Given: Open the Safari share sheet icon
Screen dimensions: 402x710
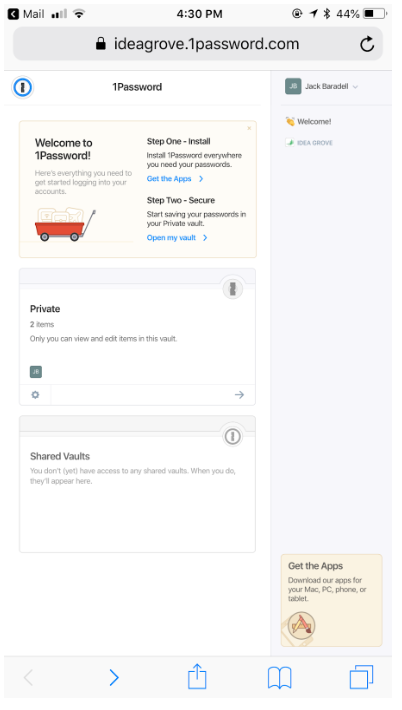Looking at the screenshot, I should click(x=197, y=676).
